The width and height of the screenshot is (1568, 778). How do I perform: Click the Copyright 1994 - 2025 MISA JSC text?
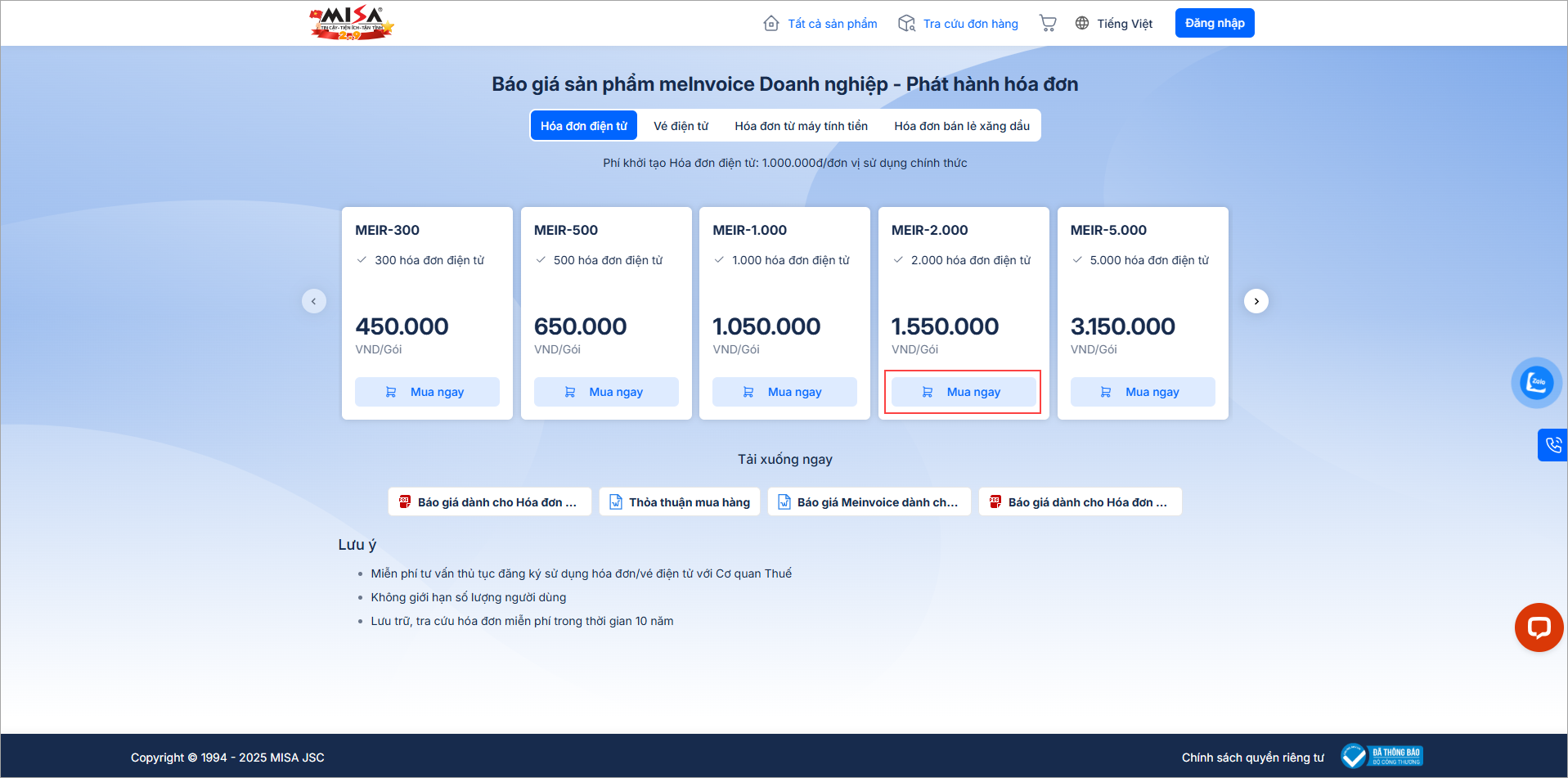tap(227, 758)
